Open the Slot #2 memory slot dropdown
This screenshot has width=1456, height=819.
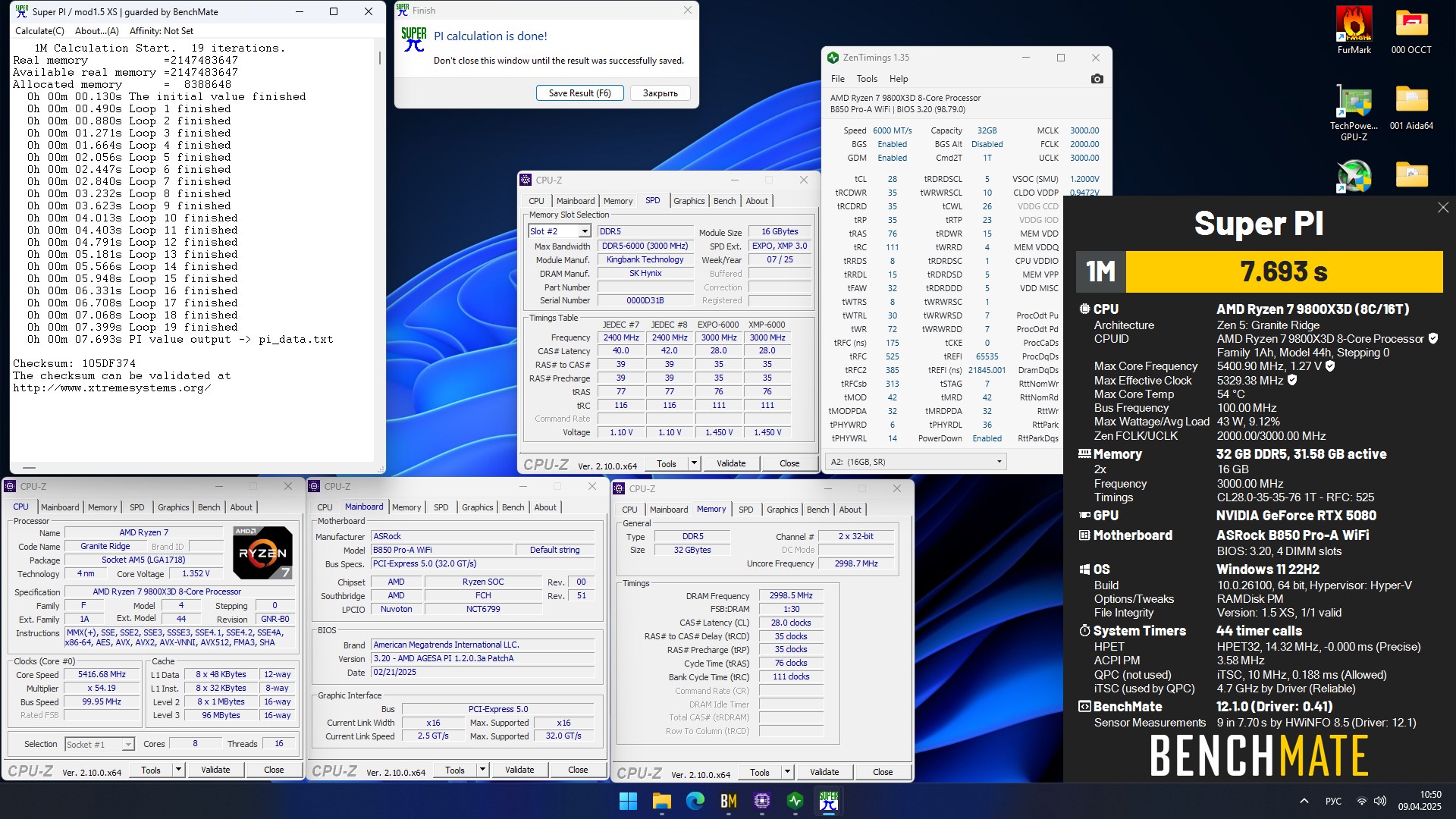584,231
